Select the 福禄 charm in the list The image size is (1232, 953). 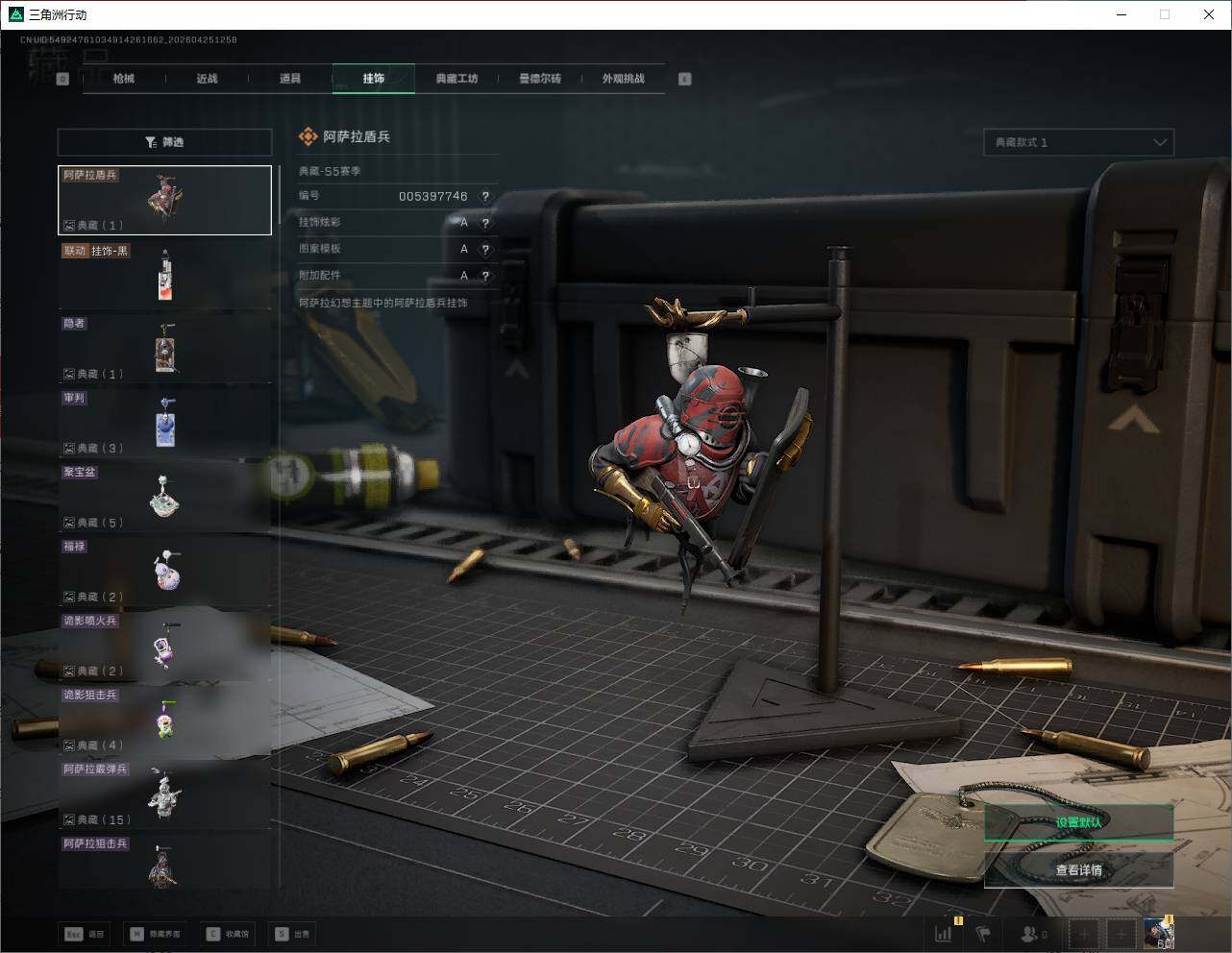tap(164, 571)
